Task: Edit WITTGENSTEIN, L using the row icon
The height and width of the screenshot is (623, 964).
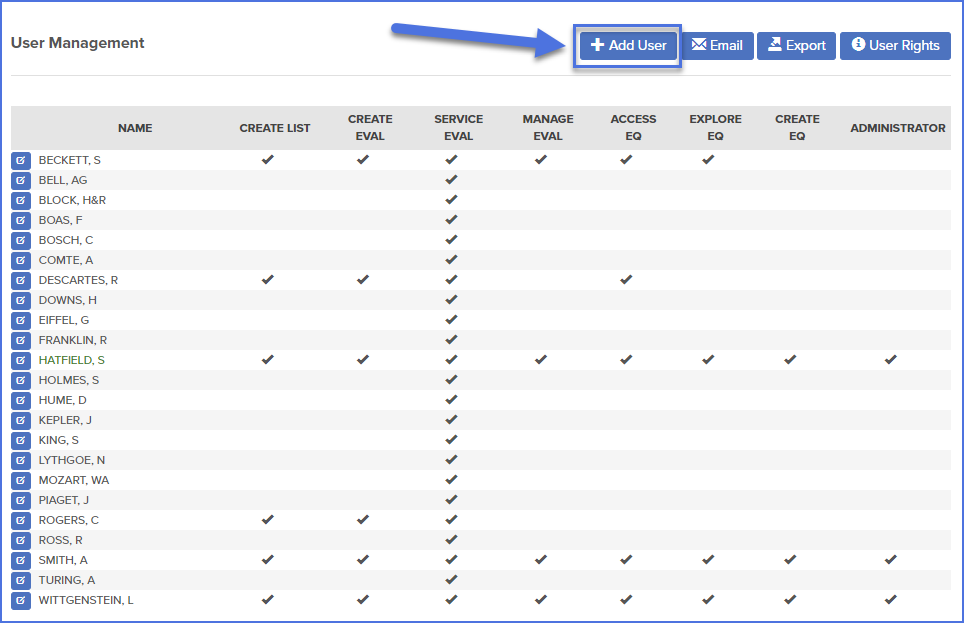Action: pyautogui.click(x=21, y=600)
